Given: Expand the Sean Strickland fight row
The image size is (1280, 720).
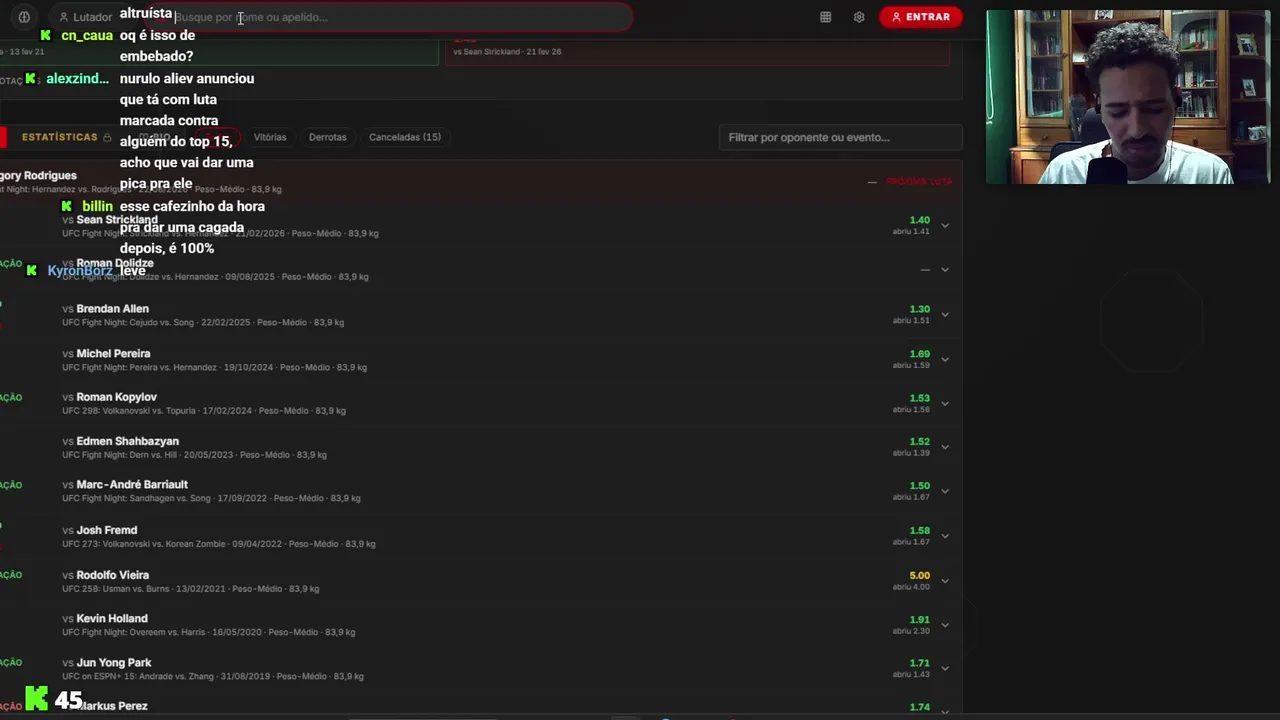Looking at the screenshot, I should [x=944, y=225].
